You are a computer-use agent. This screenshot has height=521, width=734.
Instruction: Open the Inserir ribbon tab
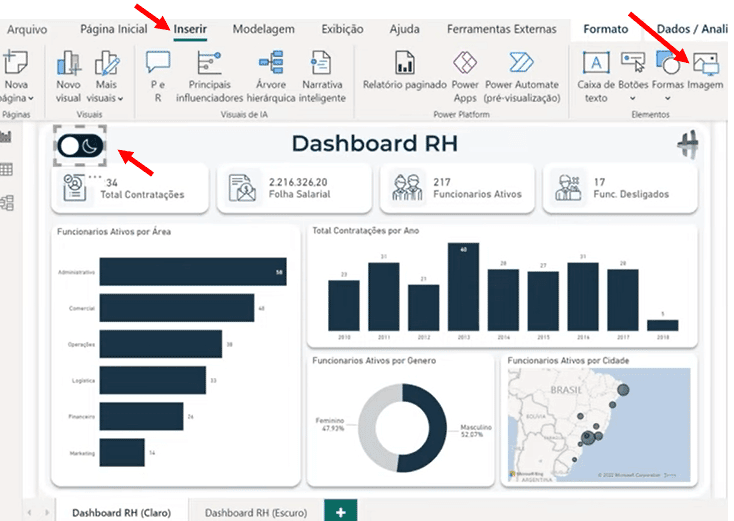click(190, 29)
